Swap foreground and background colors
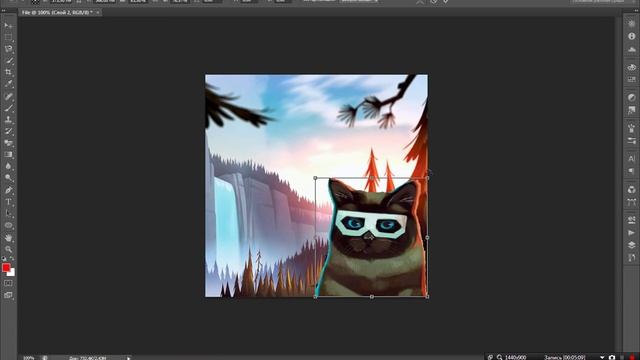Screen dimensions: 640x360 coord(12,259)
